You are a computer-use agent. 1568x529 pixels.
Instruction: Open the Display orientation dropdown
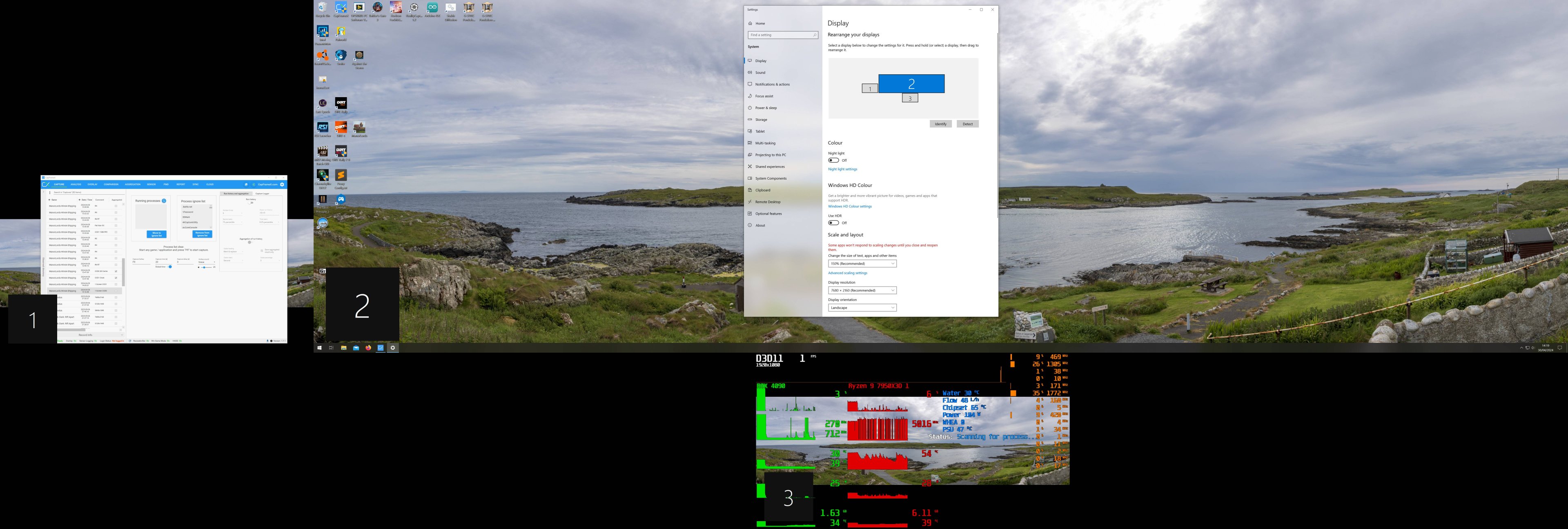pos(862,307)
